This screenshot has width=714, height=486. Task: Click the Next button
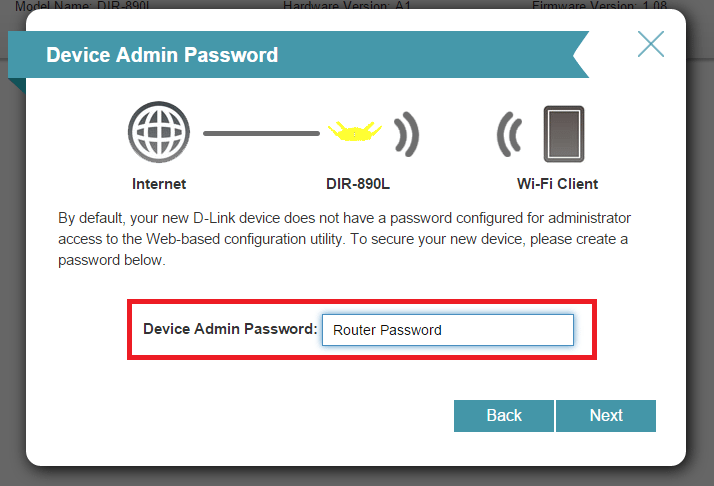[606, 416]
